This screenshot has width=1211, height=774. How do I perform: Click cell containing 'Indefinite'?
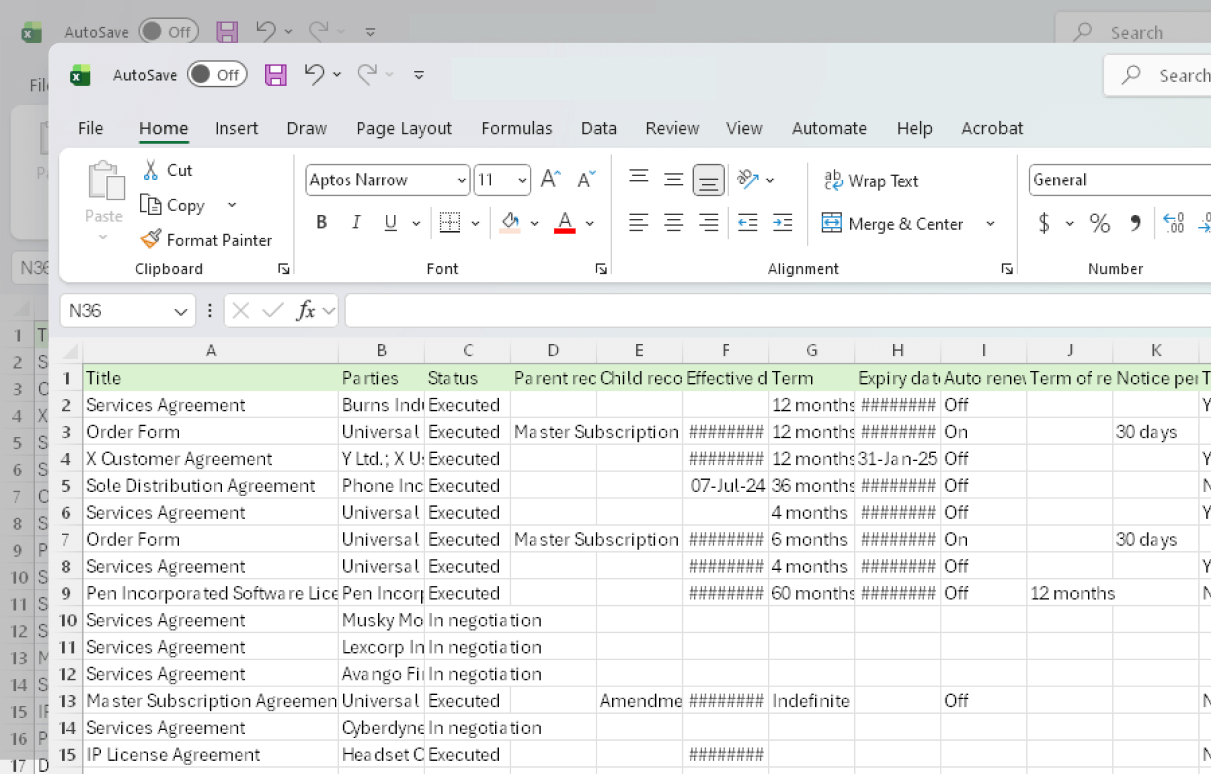(x=812, y=701)
